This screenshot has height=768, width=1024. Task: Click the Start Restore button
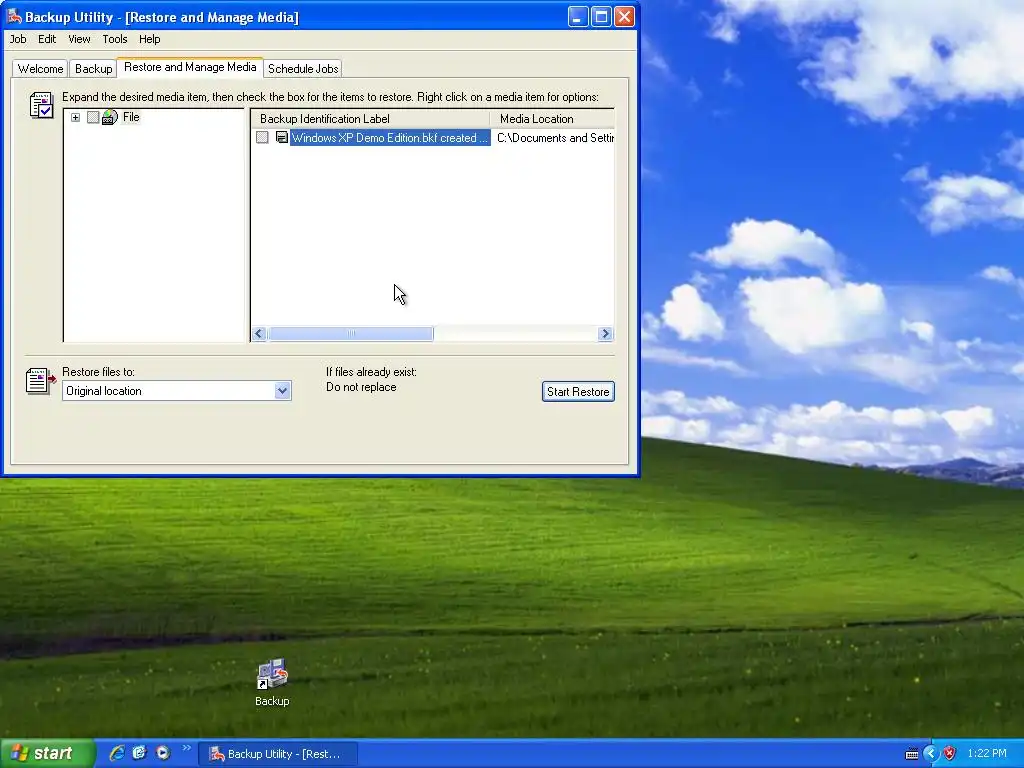coord(578,392)
